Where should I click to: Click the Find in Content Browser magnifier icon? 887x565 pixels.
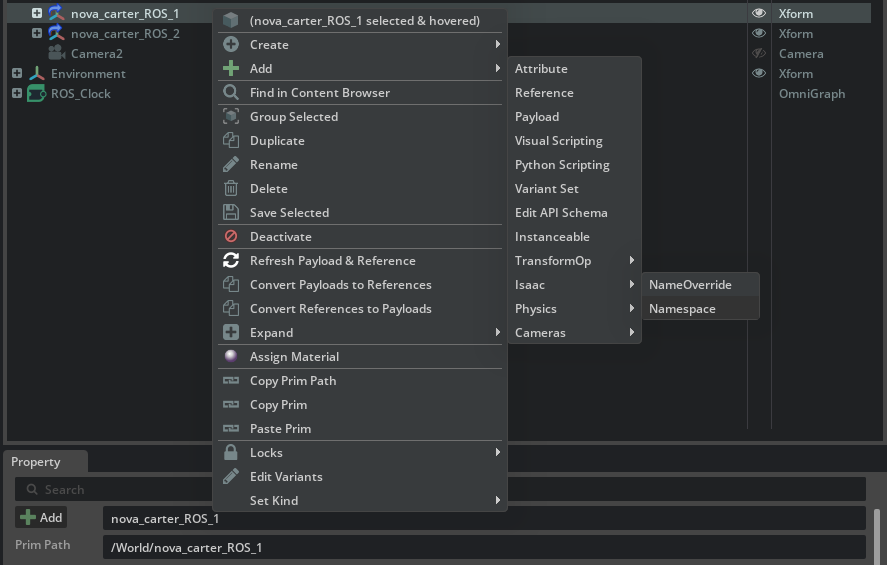click(231, 93)
